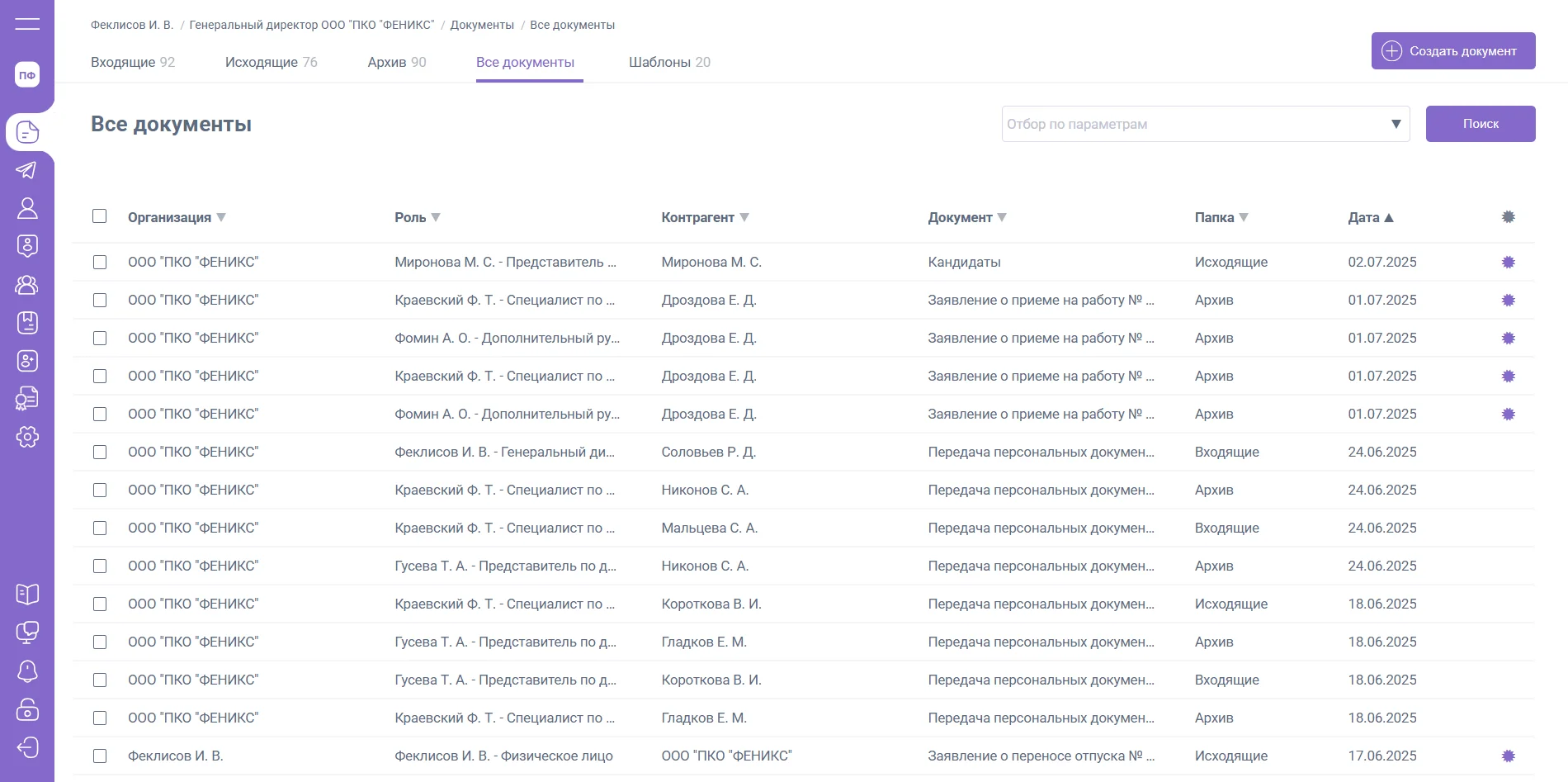Open the open-book help icon
This screenshot has height=782, width=1568.
(27, 594)
